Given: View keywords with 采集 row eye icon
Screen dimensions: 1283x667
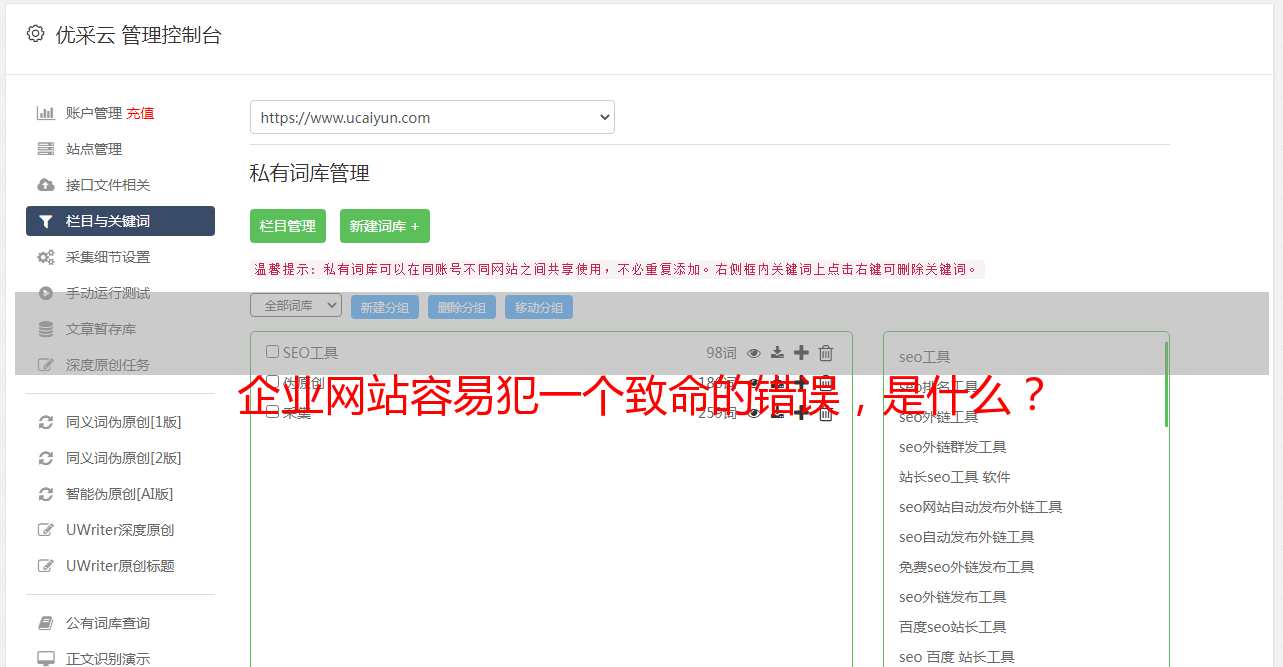Looking at the screenshot, I should (x=754, y=413).
